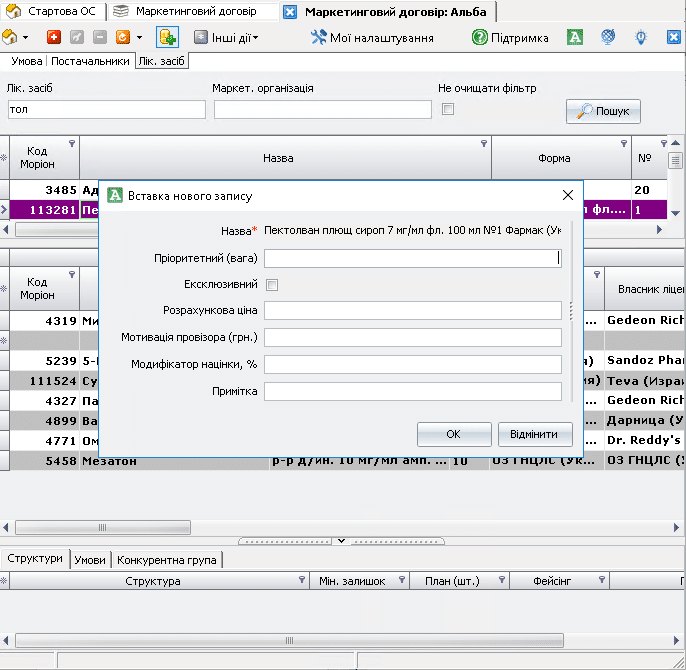Click the orange refresh icon in toolbar
The image size is (686, 670).
coord(122,38)
